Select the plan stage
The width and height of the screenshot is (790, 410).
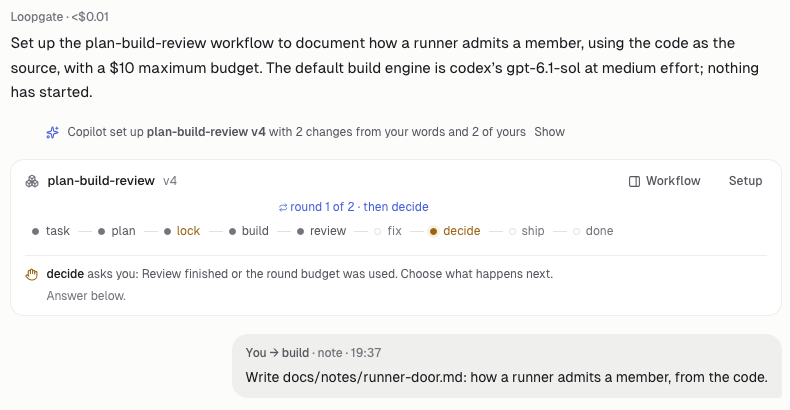pos(117,231)
